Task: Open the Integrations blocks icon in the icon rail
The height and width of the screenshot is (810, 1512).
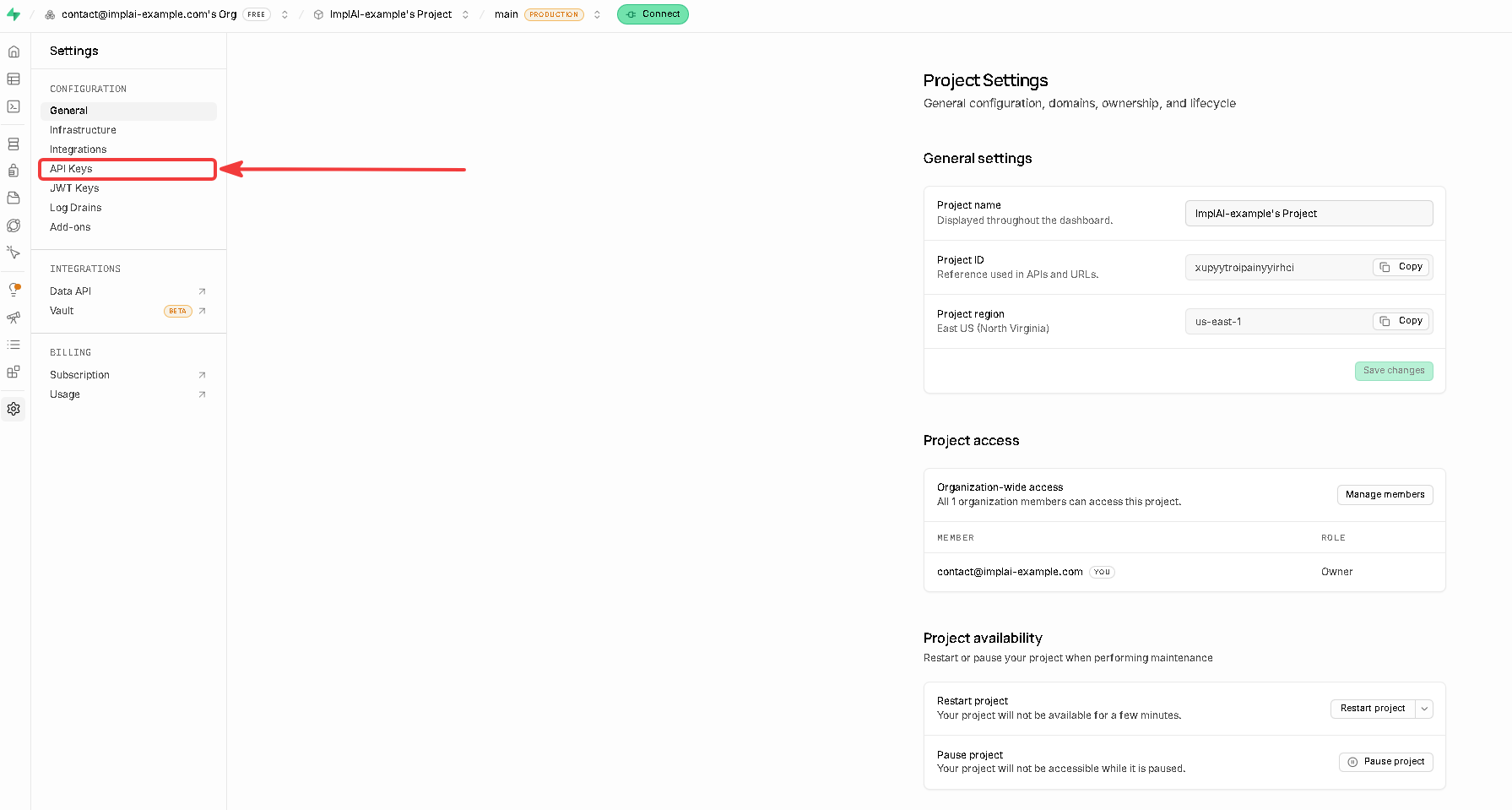Action: click(x=14, y=372)
